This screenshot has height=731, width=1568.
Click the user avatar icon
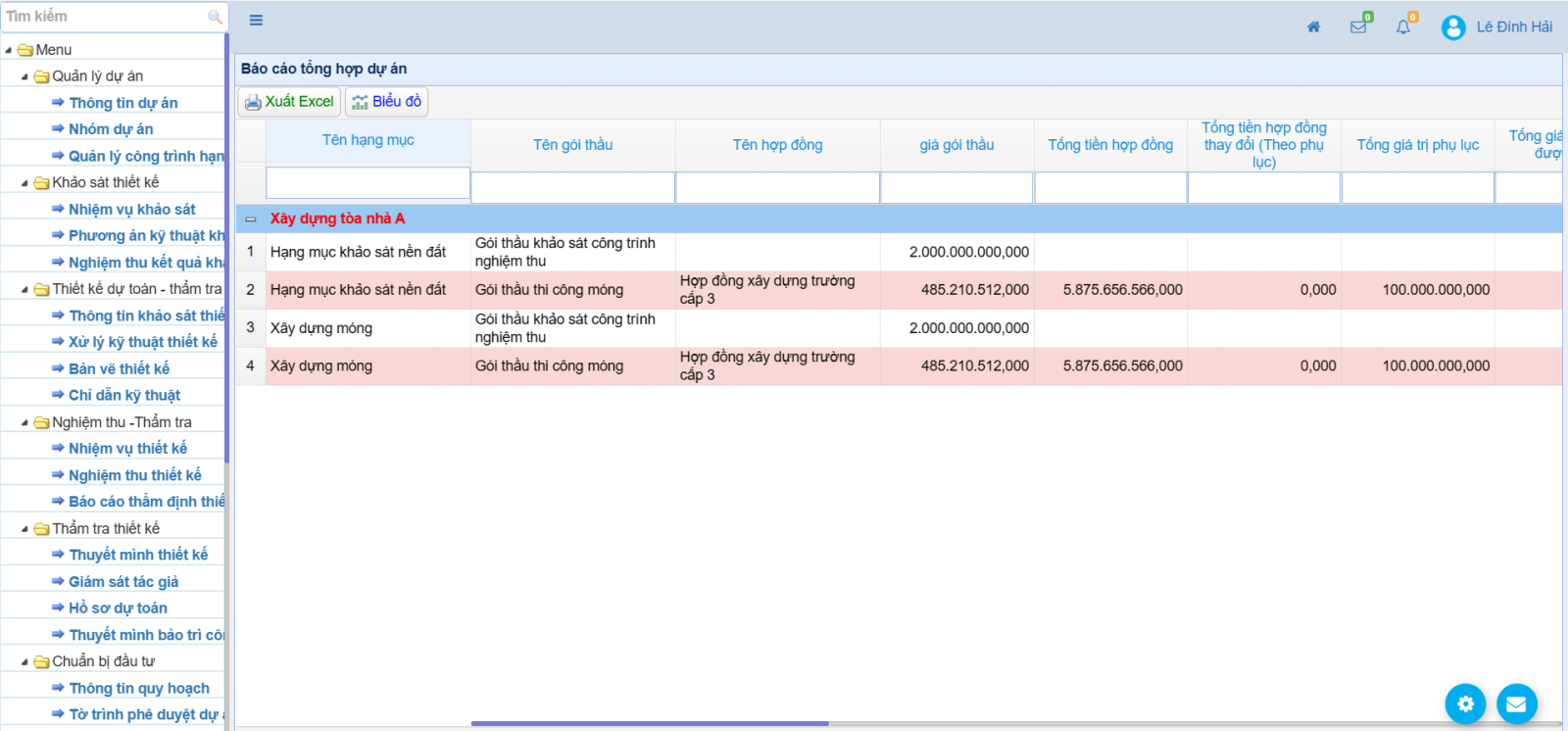pyautogui.click(x=1452, y=27)
